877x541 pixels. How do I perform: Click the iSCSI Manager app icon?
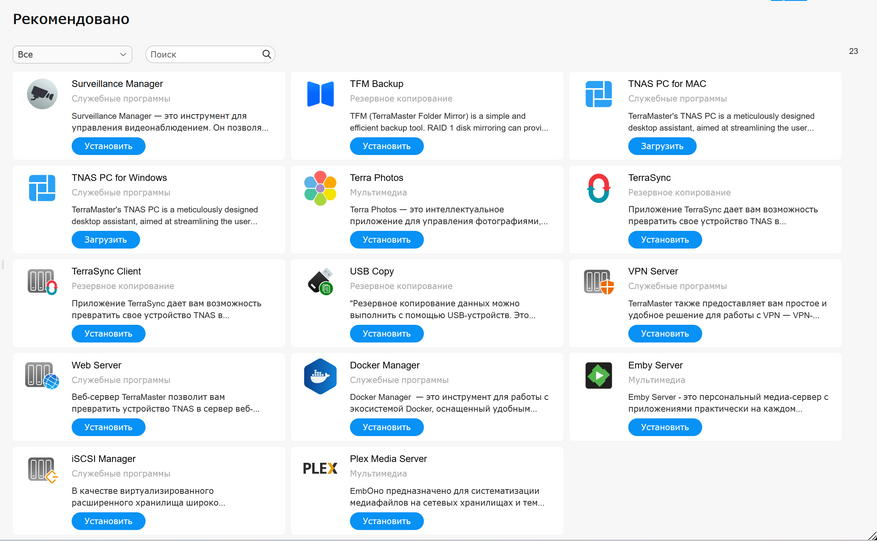pyautogui.click(x=42, y=469)
